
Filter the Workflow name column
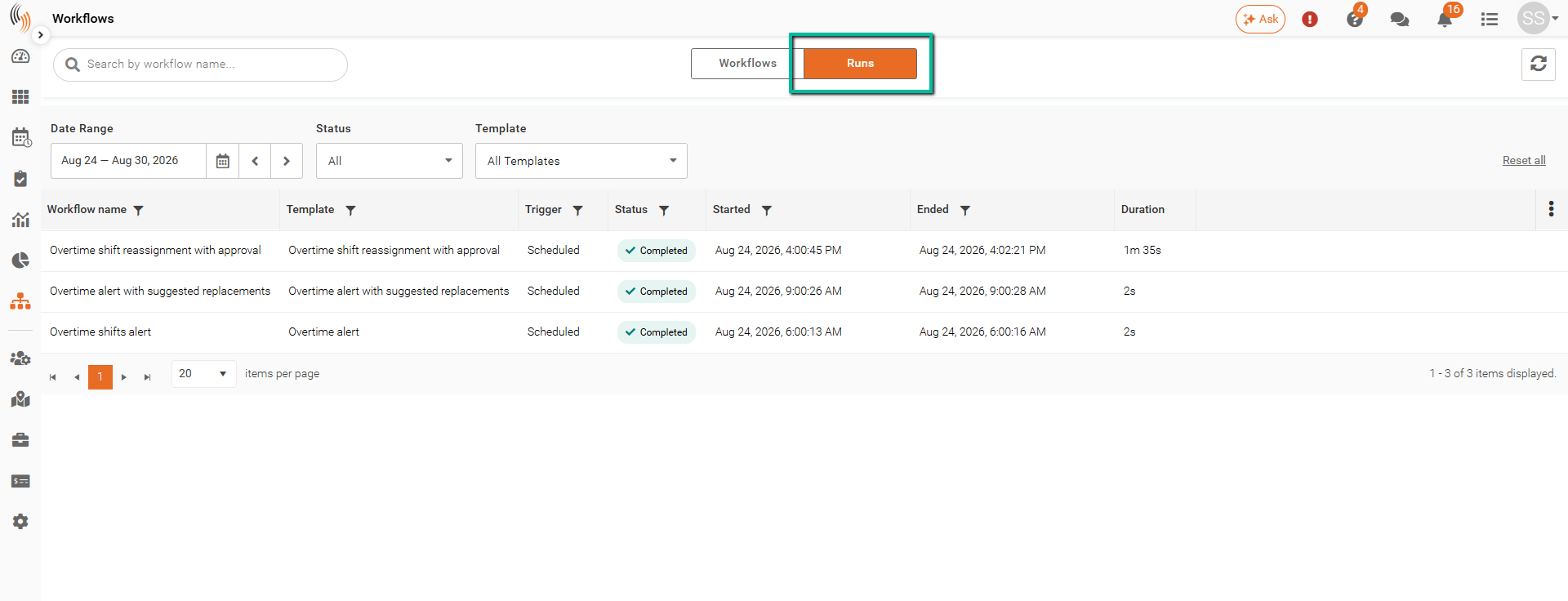[138, 210]
